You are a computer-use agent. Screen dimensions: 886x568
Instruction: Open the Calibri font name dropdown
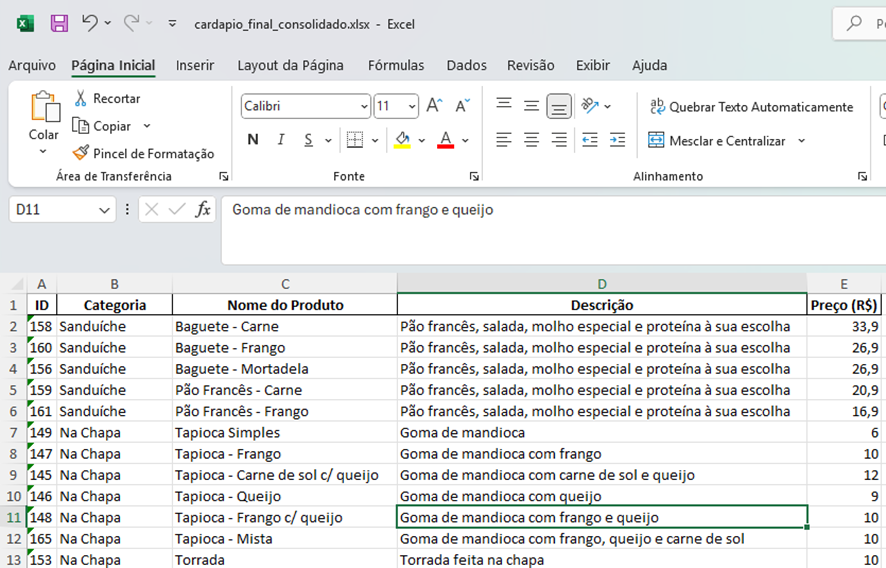click(364, 106)
